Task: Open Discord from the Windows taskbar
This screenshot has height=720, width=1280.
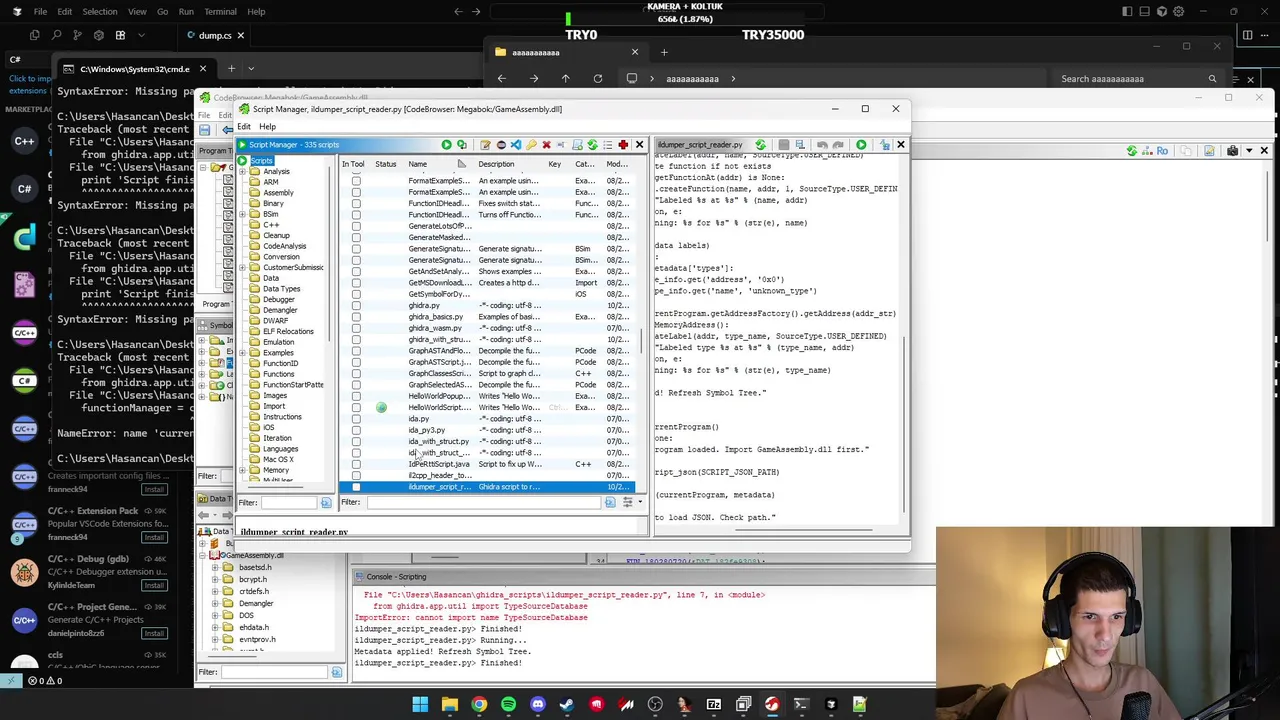Action: click(538, 704)
